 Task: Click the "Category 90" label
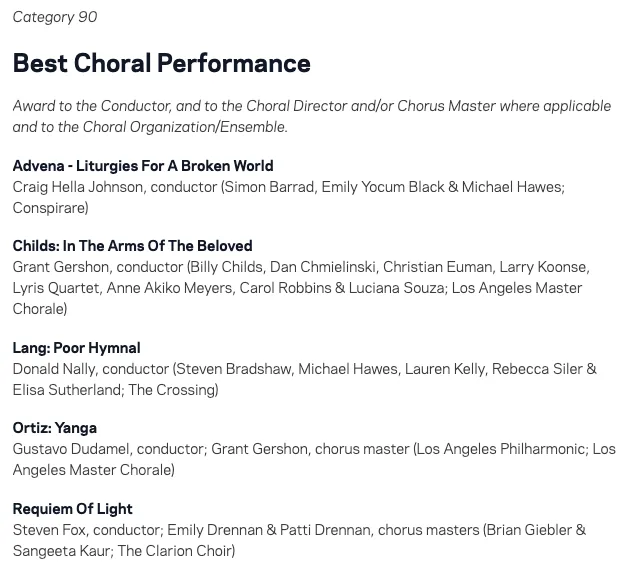[55, 17]
